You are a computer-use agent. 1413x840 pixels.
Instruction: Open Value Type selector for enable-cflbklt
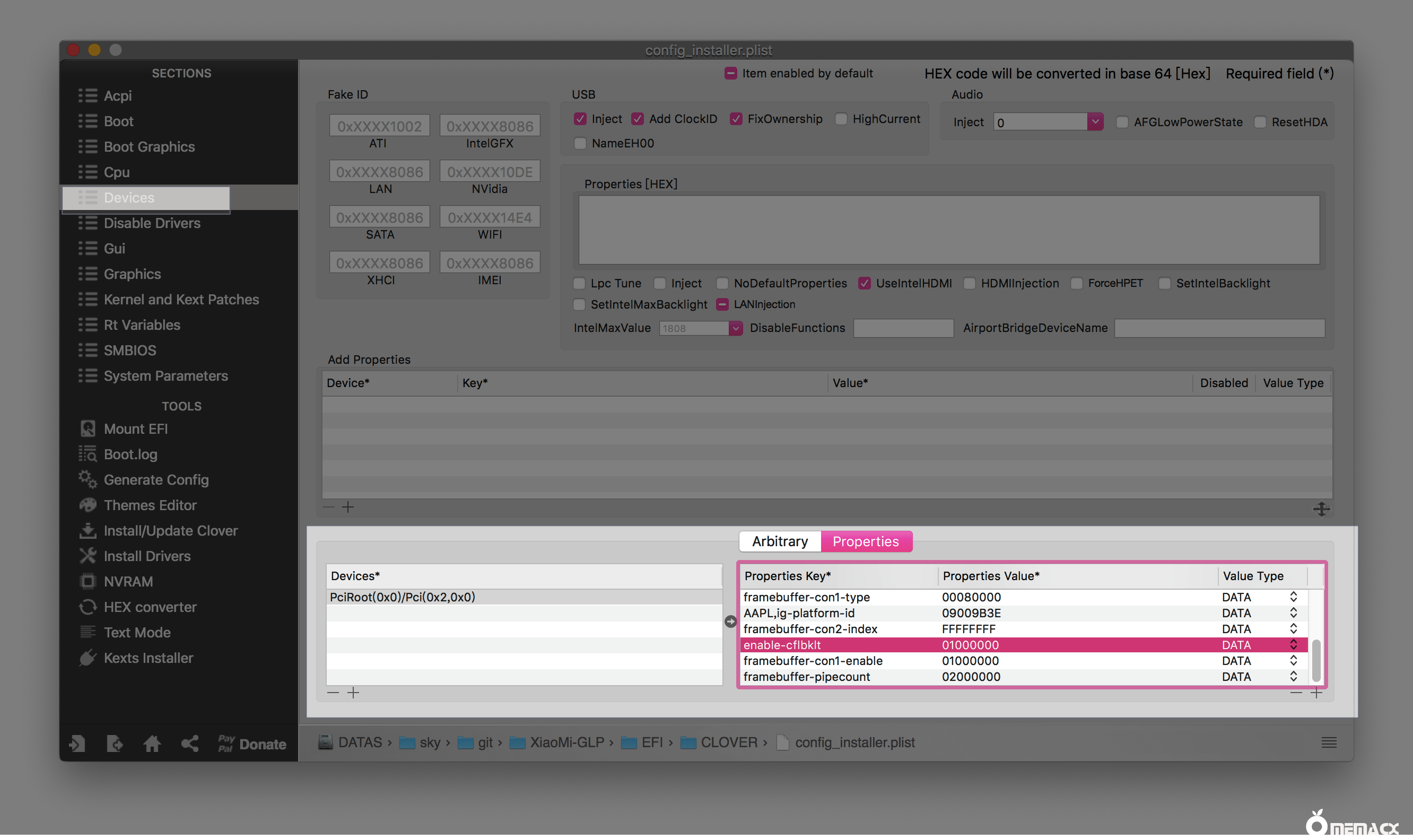pyautogui.click(x=1293, y=645)
